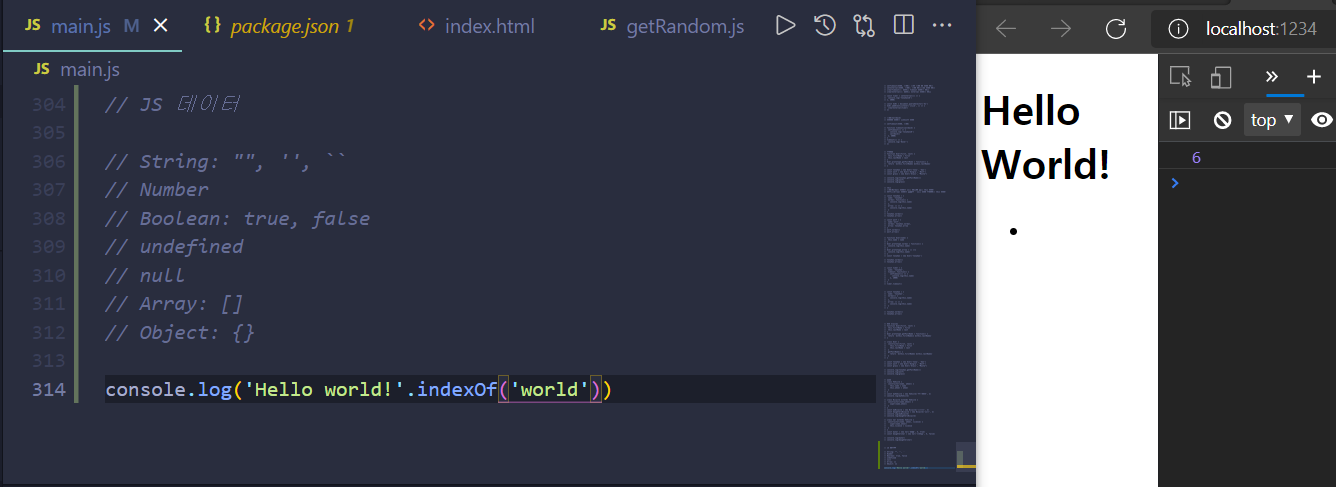
Task: Open the package.json editor tab
Action: [x=279, y=26]
